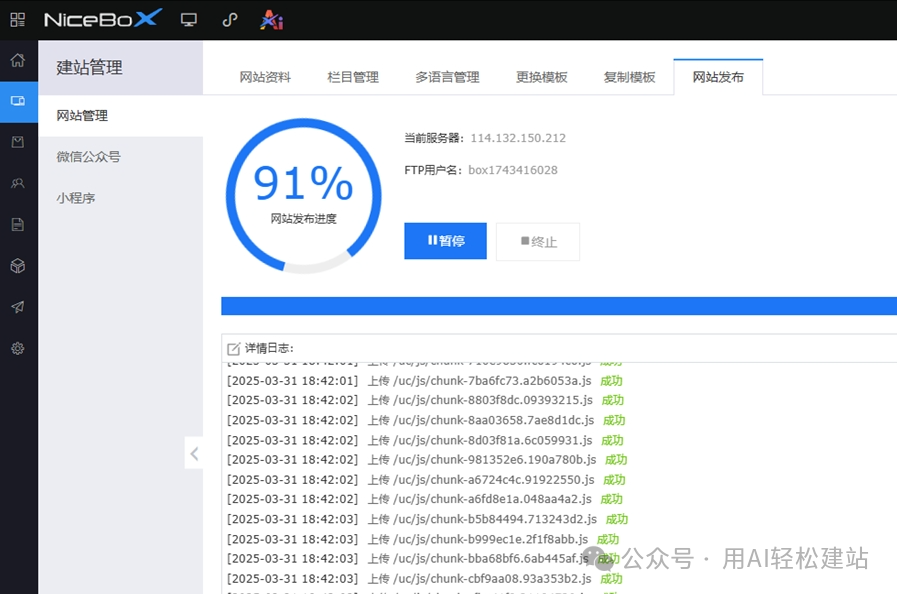Screen dimensions: 897x594
Task: Select the Home icon in the left sidebar
Action: tap(18, 60)
